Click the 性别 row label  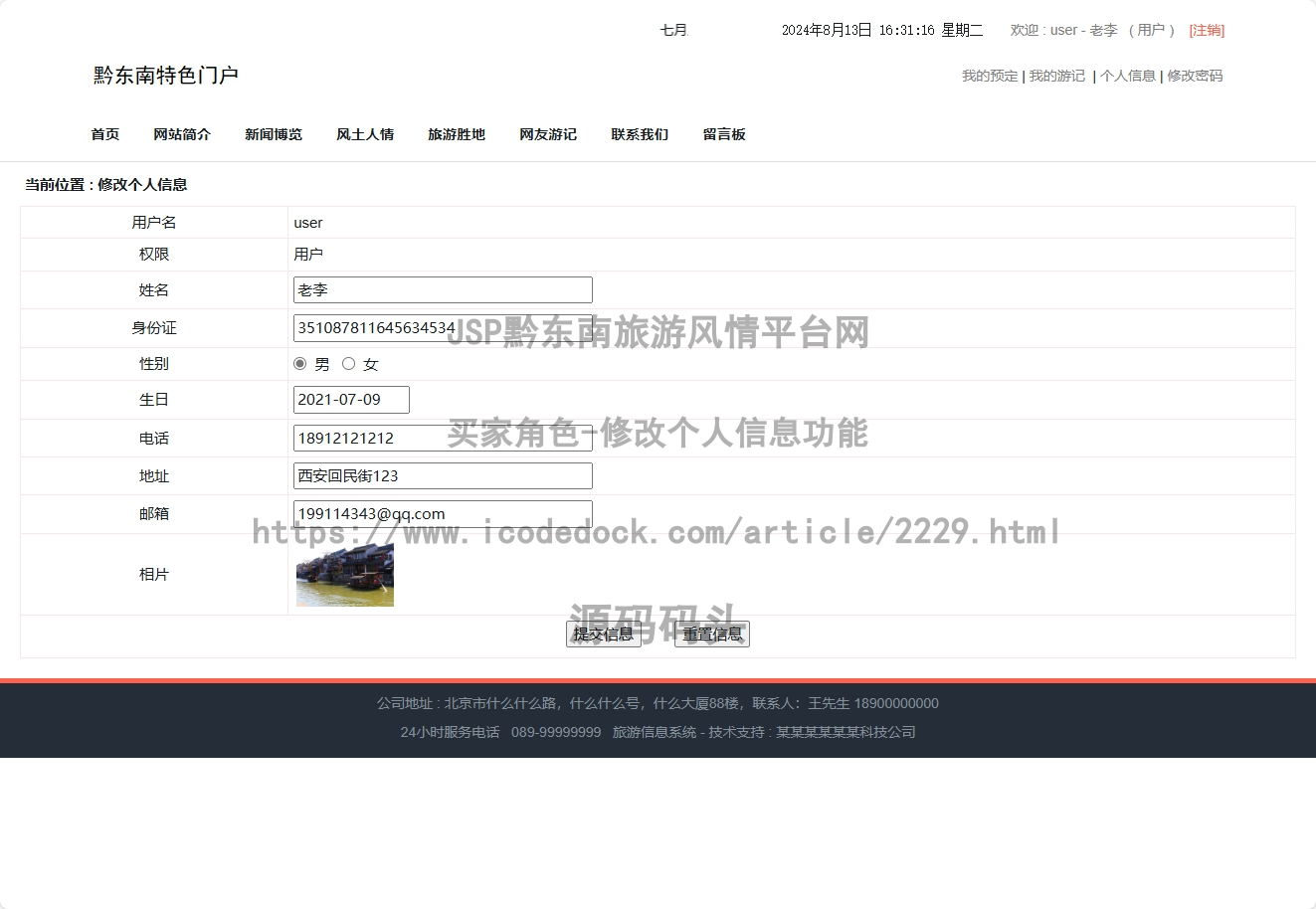point(154,364)
